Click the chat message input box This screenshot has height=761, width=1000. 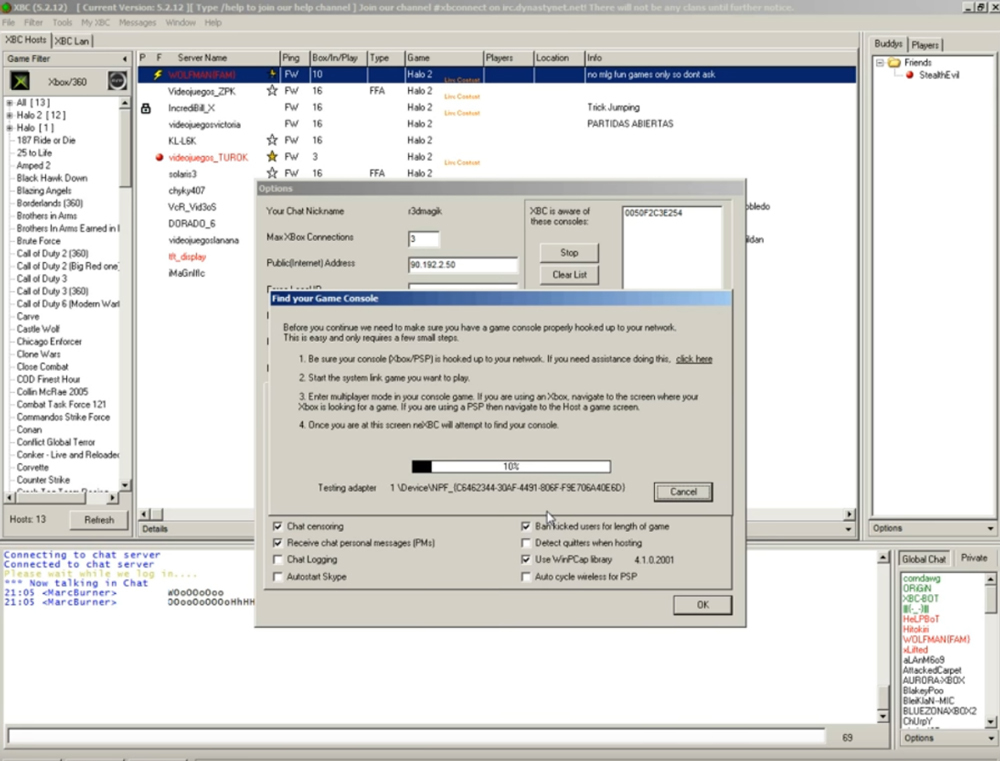(x=416, y=737)
